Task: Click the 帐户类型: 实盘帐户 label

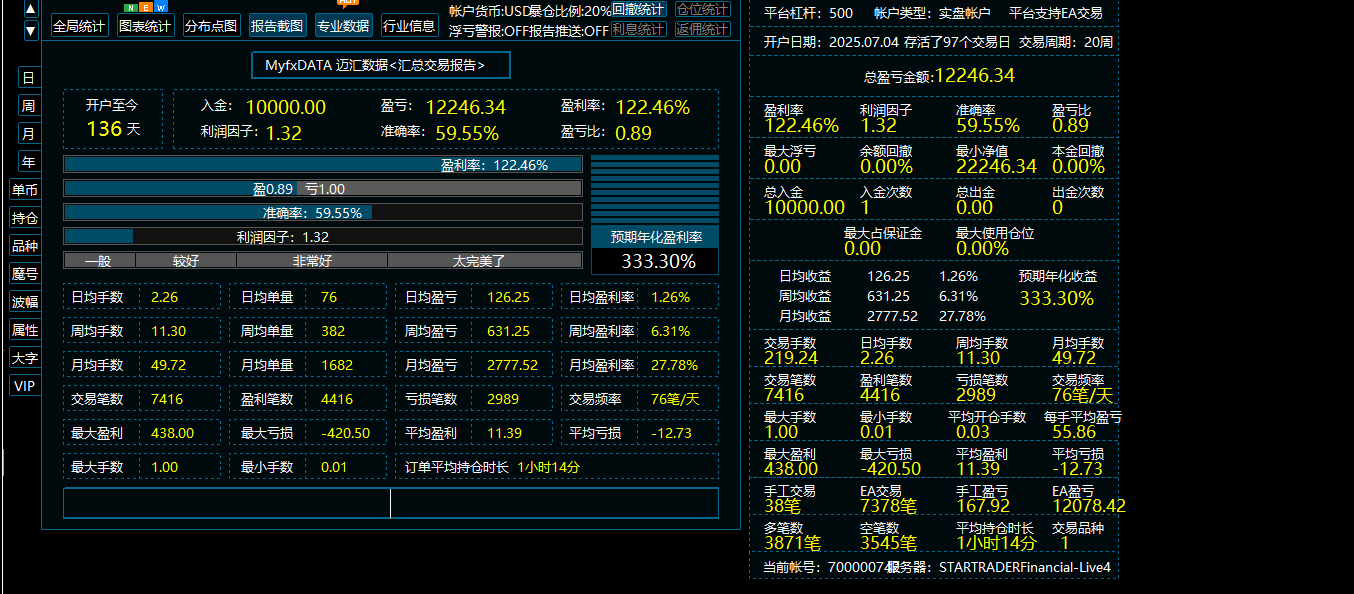Action: [x=931, y=13]
